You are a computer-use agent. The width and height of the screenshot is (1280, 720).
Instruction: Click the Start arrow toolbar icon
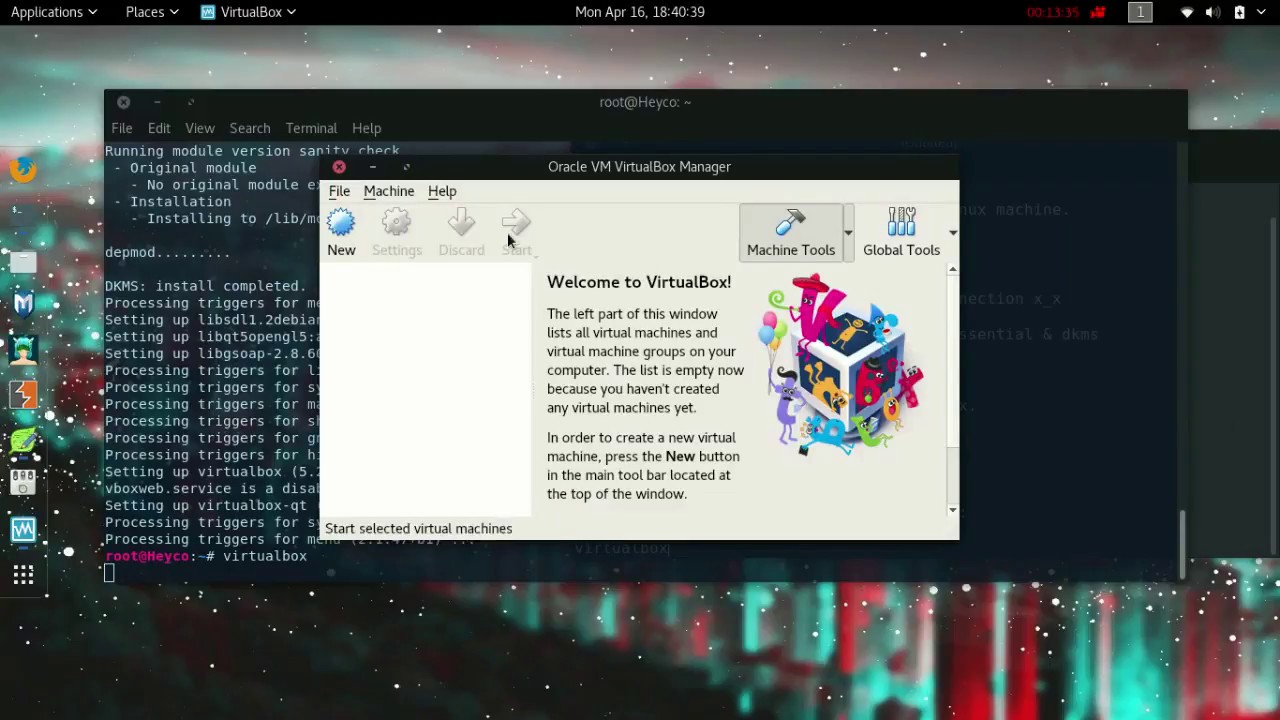(516, 223)
